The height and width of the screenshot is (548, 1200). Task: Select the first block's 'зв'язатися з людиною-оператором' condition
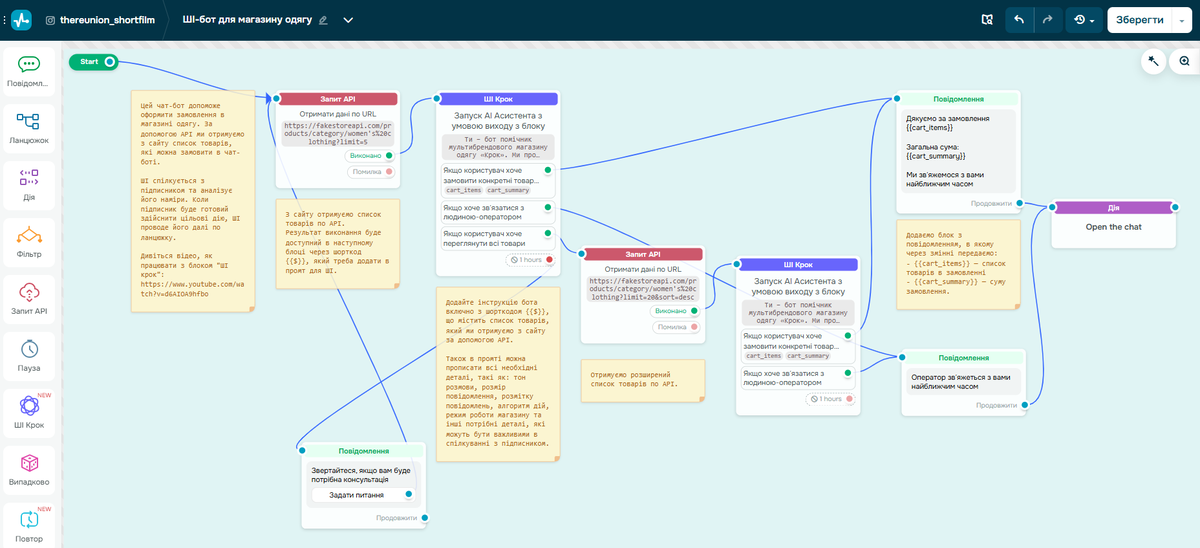[x=498, y=214]
